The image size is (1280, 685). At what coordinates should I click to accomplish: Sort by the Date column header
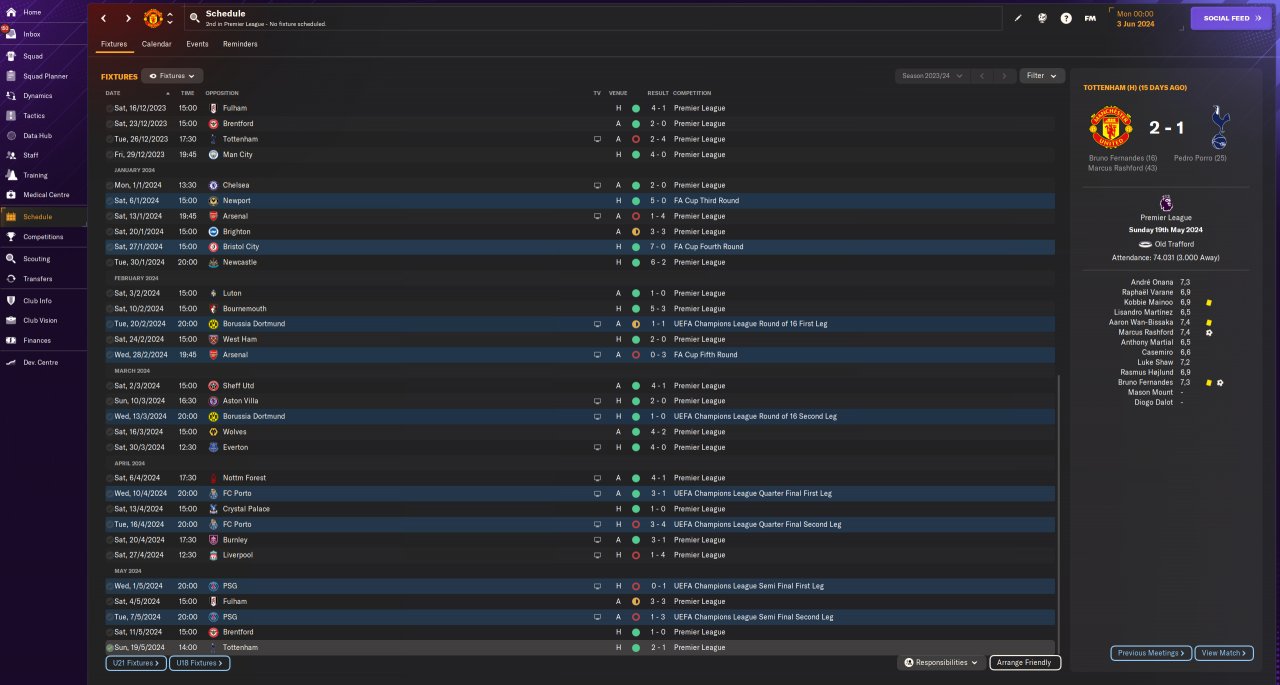point(113,93)
